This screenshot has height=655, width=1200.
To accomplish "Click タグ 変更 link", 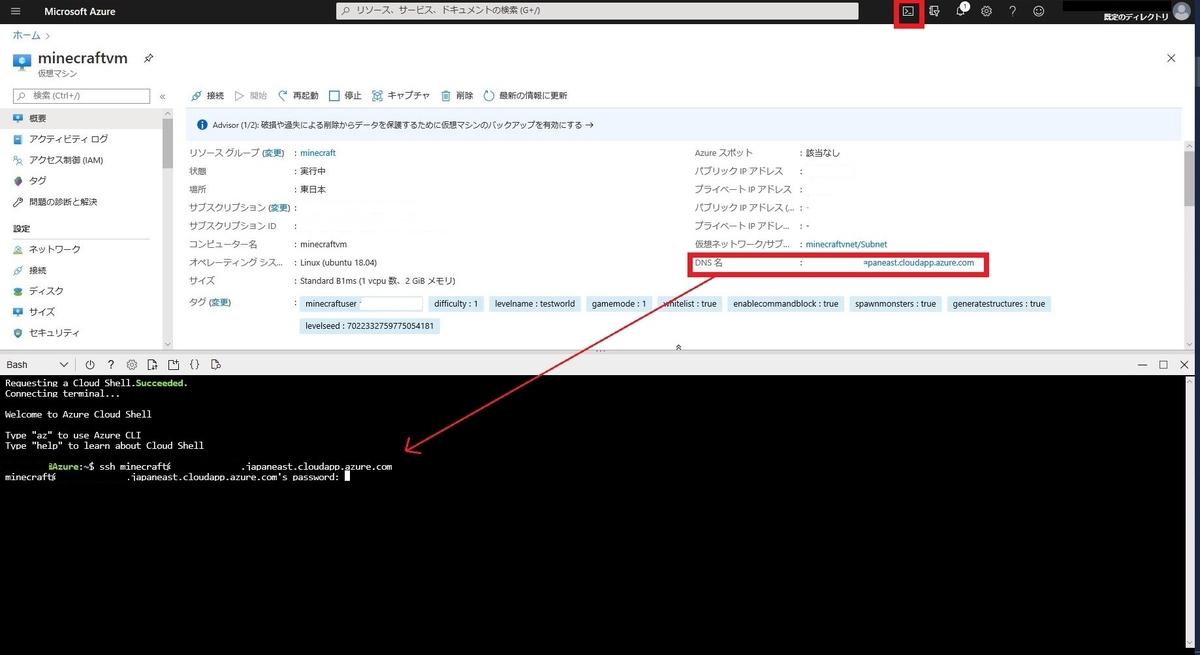I will (x=219, y=302).
